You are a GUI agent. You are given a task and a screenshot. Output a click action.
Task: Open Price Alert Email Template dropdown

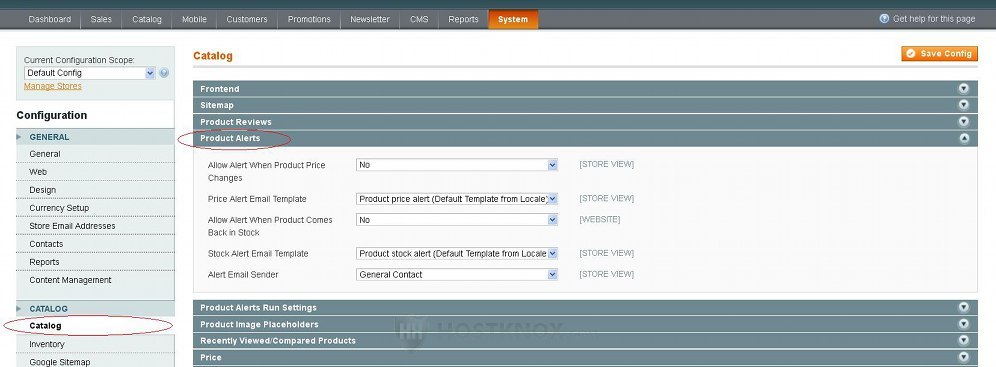click(x=457, y=199)
